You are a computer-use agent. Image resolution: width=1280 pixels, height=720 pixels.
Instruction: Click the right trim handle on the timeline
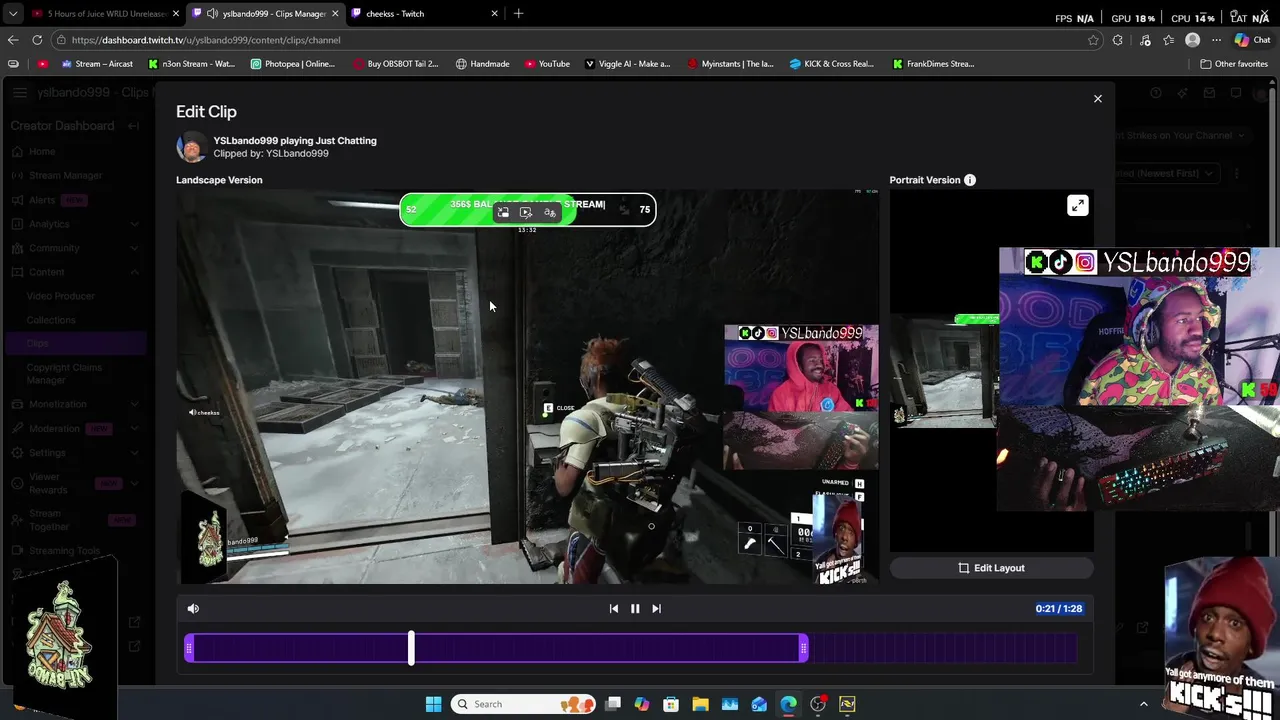804,649
